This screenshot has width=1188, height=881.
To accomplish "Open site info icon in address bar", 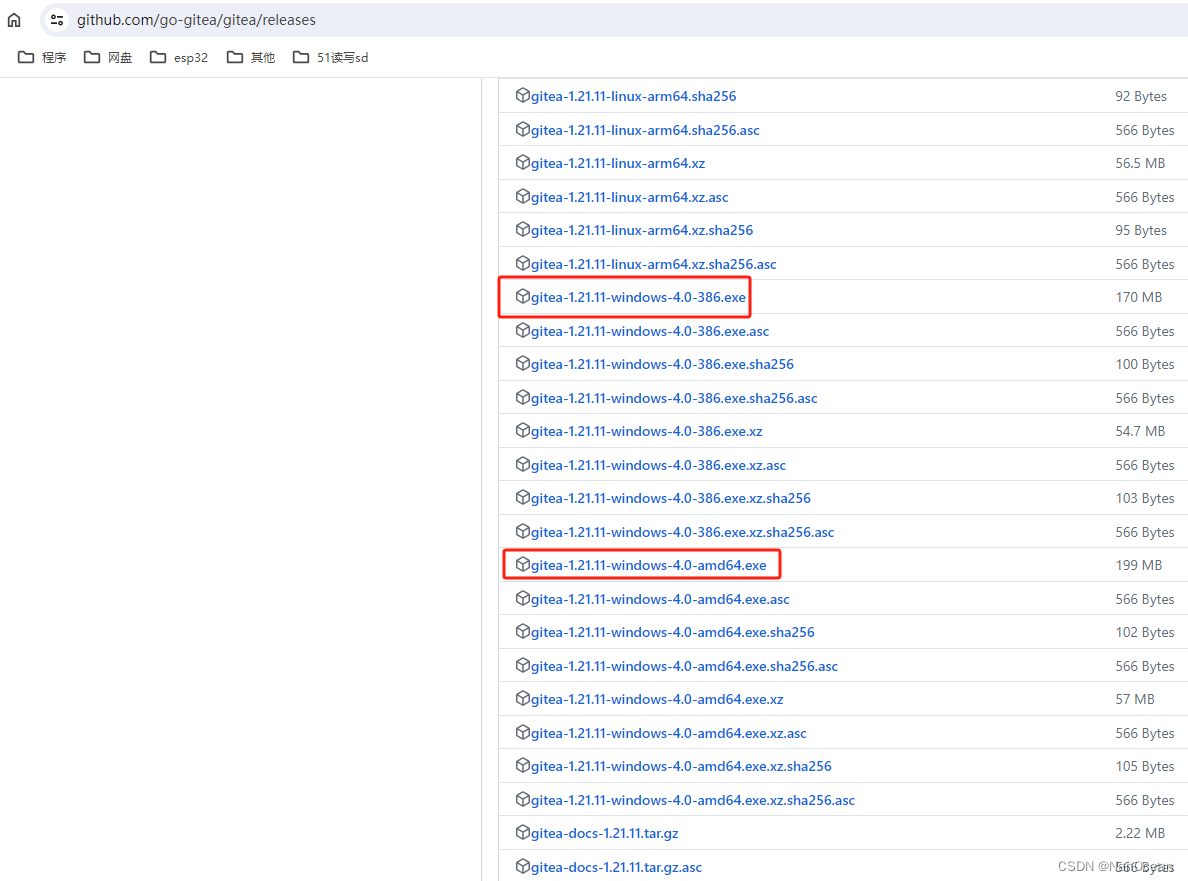I will pyautogui.click(x=57, y=20).
